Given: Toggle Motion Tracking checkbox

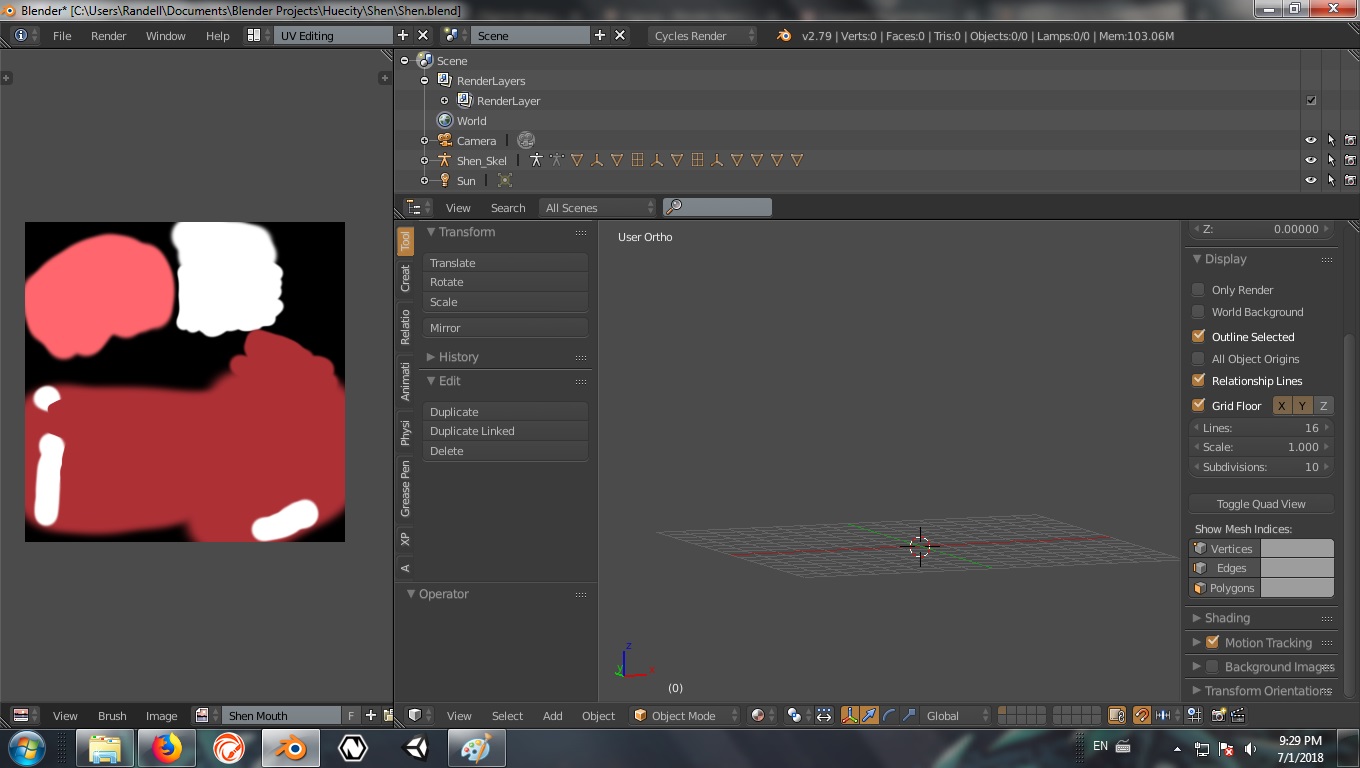Looking at the screenshot, I should coord(1212,642).
